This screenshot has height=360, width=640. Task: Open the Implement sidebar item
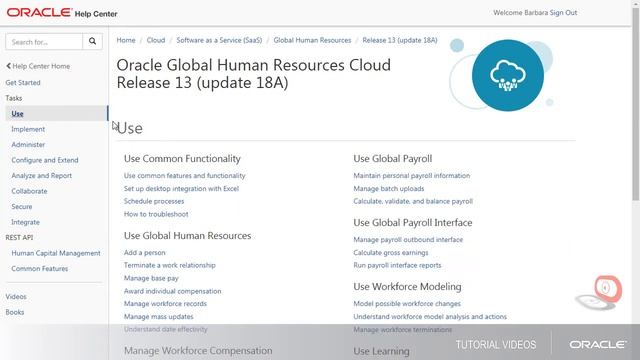pyautogui.click(x=28, y=129)
